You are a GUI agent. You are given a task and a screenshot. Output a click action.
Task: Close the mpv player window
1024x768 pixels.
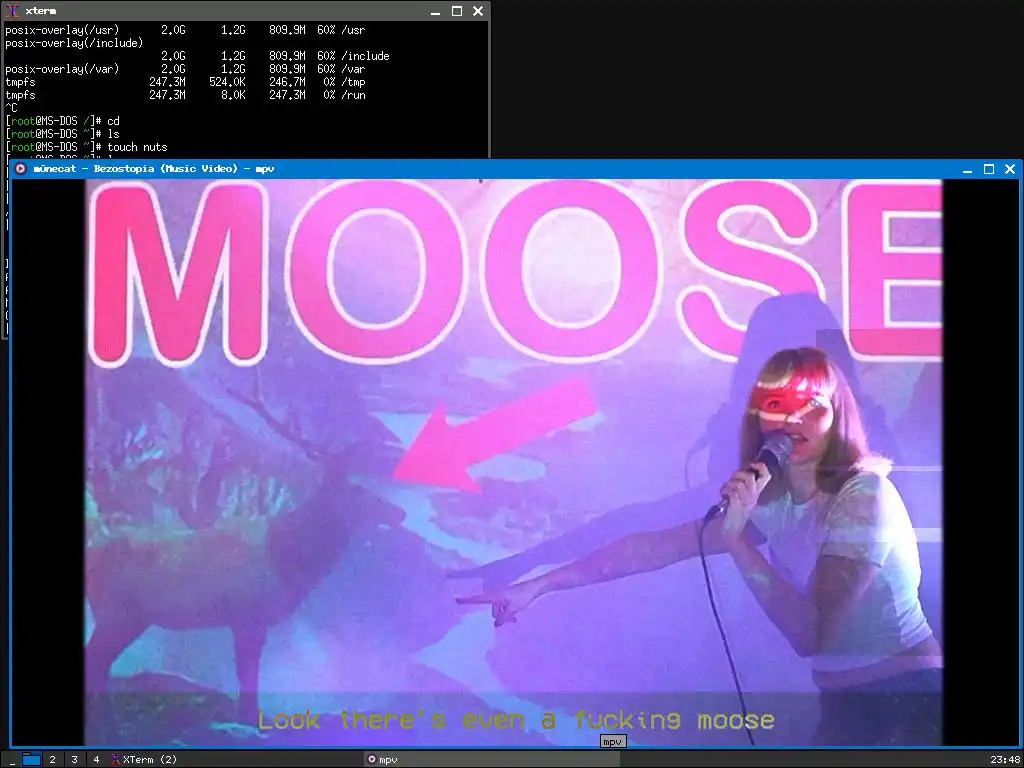[x=1010, y=169]
